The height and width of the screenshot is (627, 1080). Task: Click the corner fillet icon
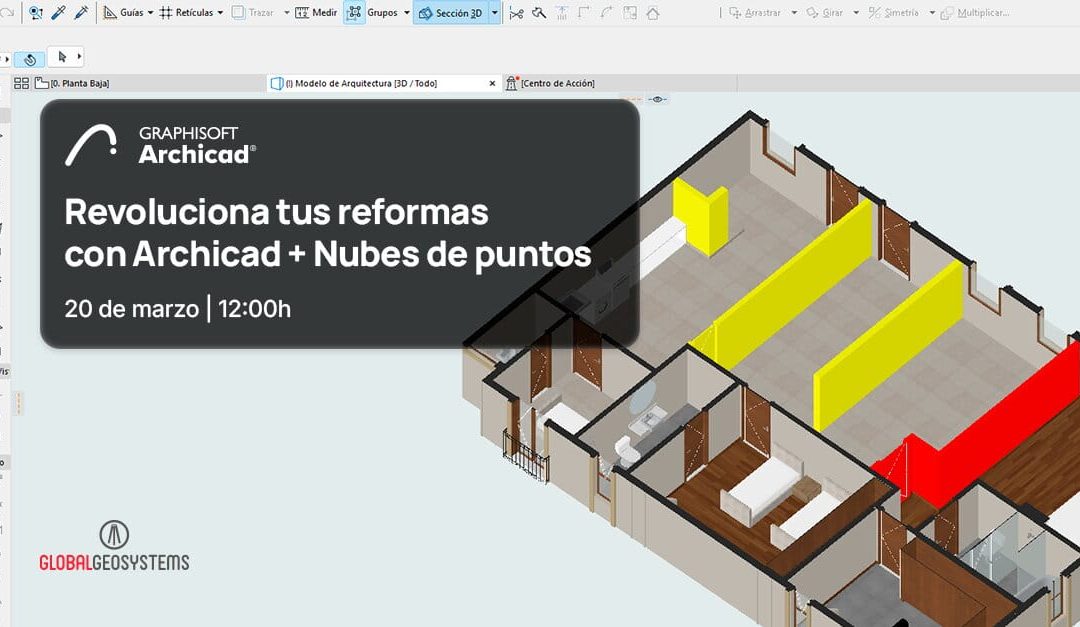pyautogui.click(x=584, y=13)
